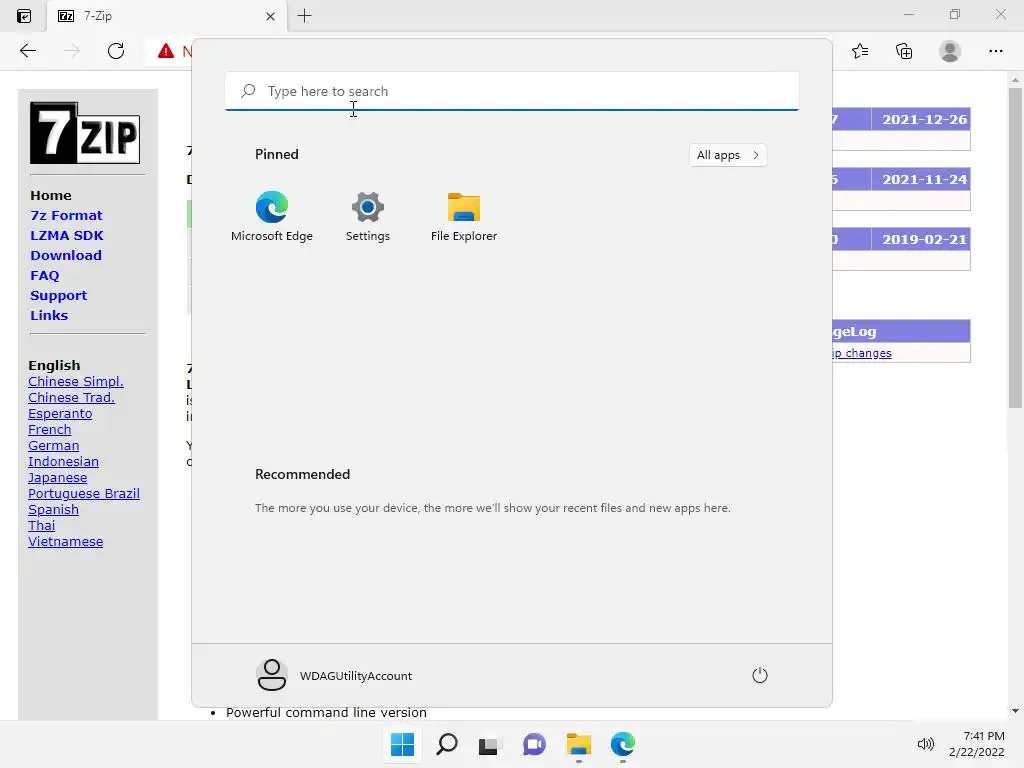Switch language to Chinese Simpl.
1024x768 pixels.
(x=76, y=381)
